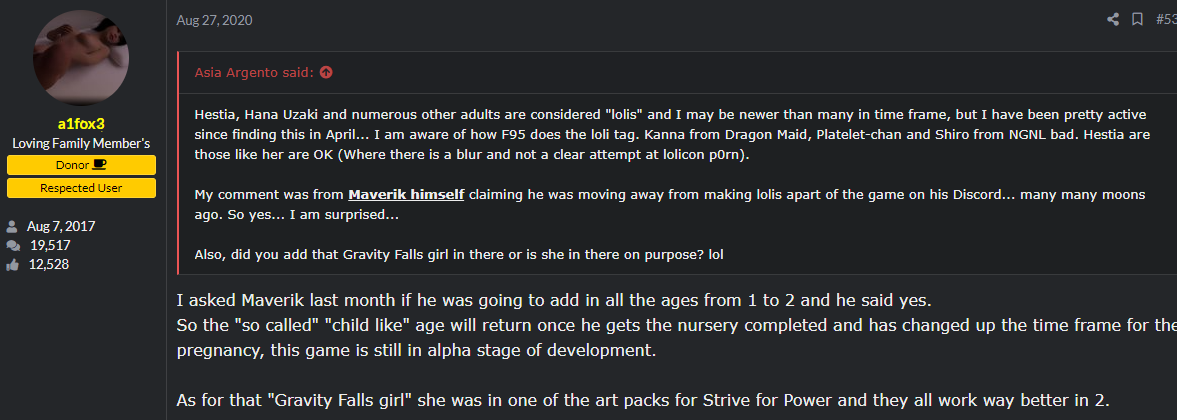Click the Donor badge
Image resolution: width=1177 pixels, height=420 pixels.
pyautogui.click(x=81, y=165)
